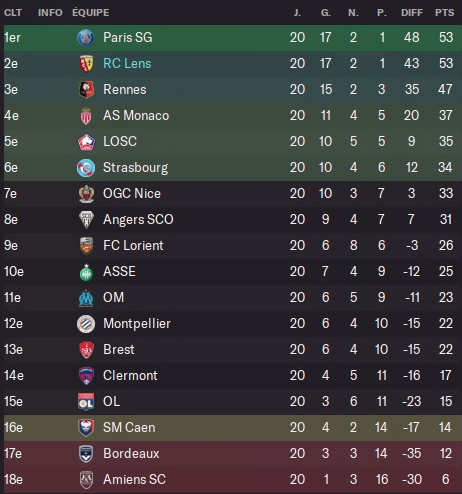This screenshot has width=462, height=494.
Task: Click the OM club logo
Action: point(86,298)
